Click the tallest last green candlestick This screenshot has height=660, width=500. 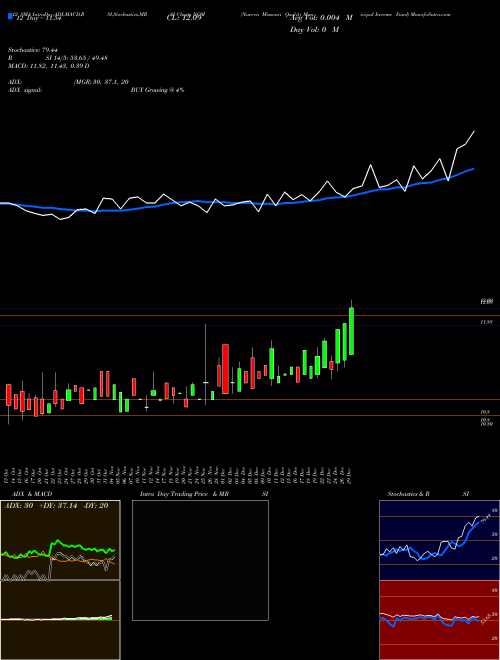(x=351, y=331)
